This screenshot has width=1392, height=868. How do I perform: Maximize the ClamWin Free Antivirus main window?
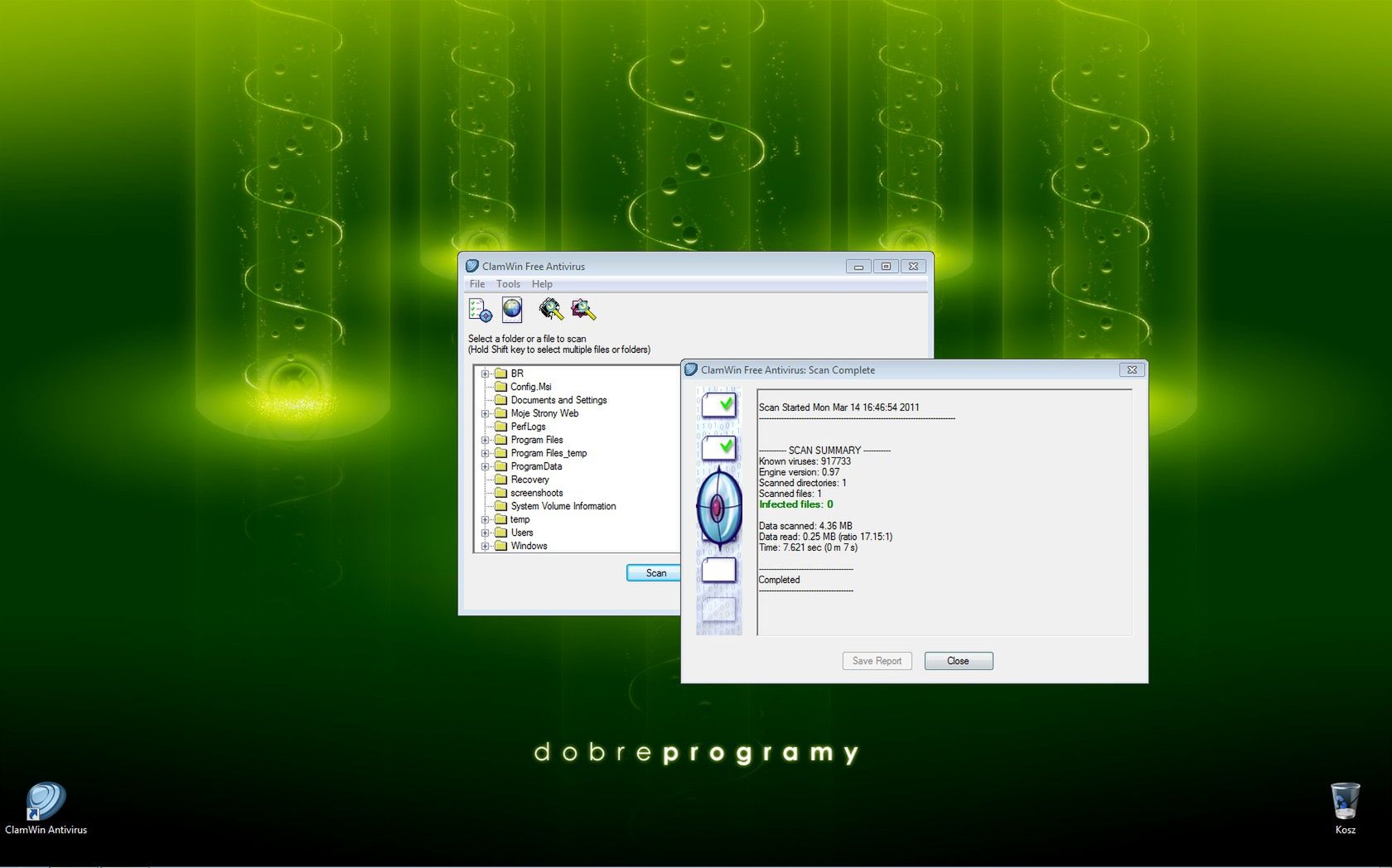tap(886, 267)
